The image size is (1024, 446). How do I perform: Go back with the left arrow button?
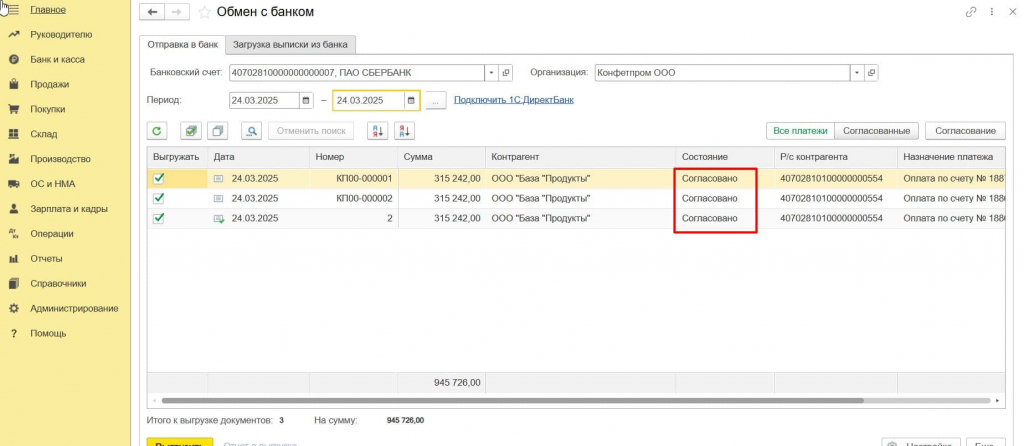coord(152,12)
